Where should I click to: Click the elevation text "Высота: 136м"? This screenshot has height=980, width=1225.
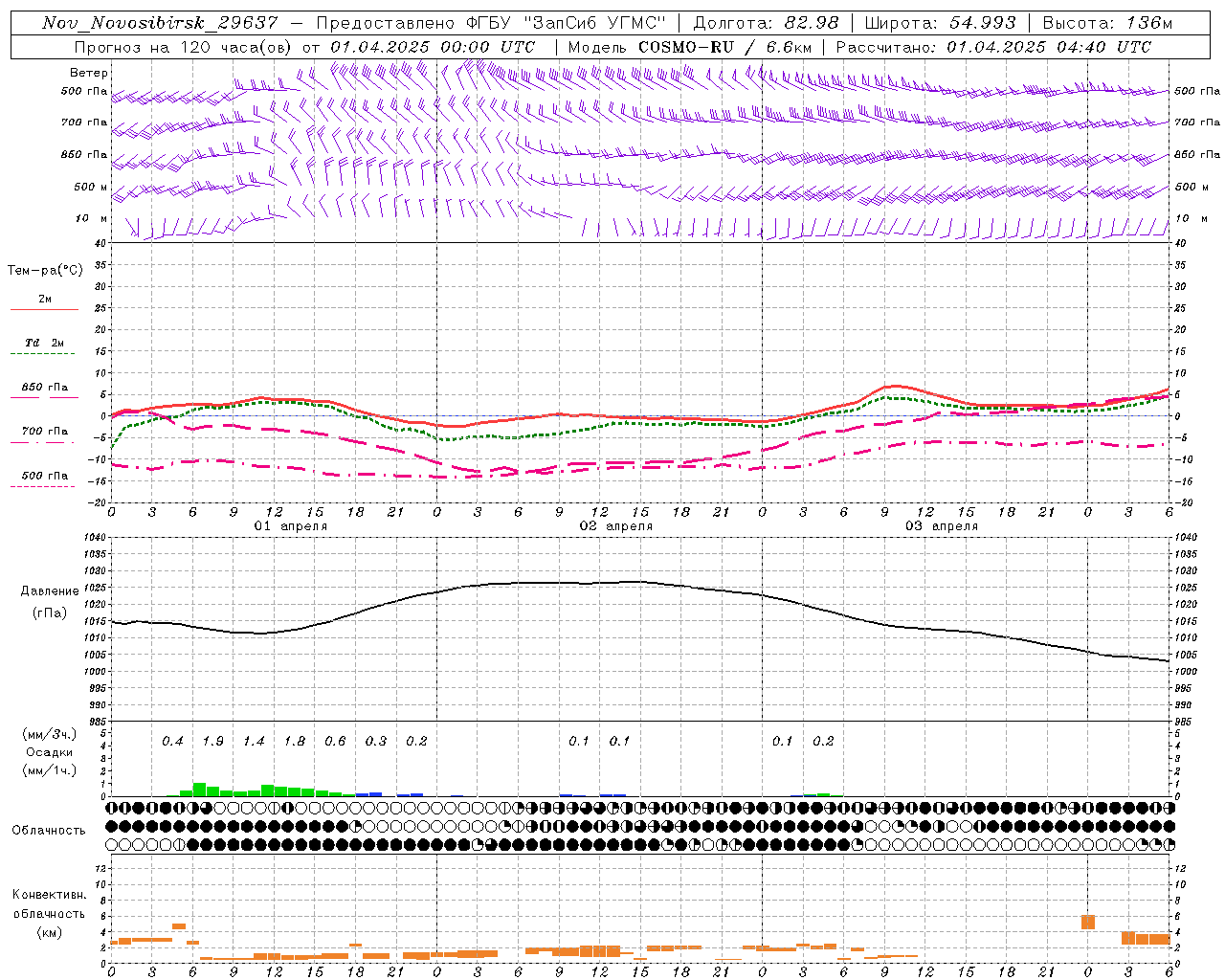coord(1107,23)
